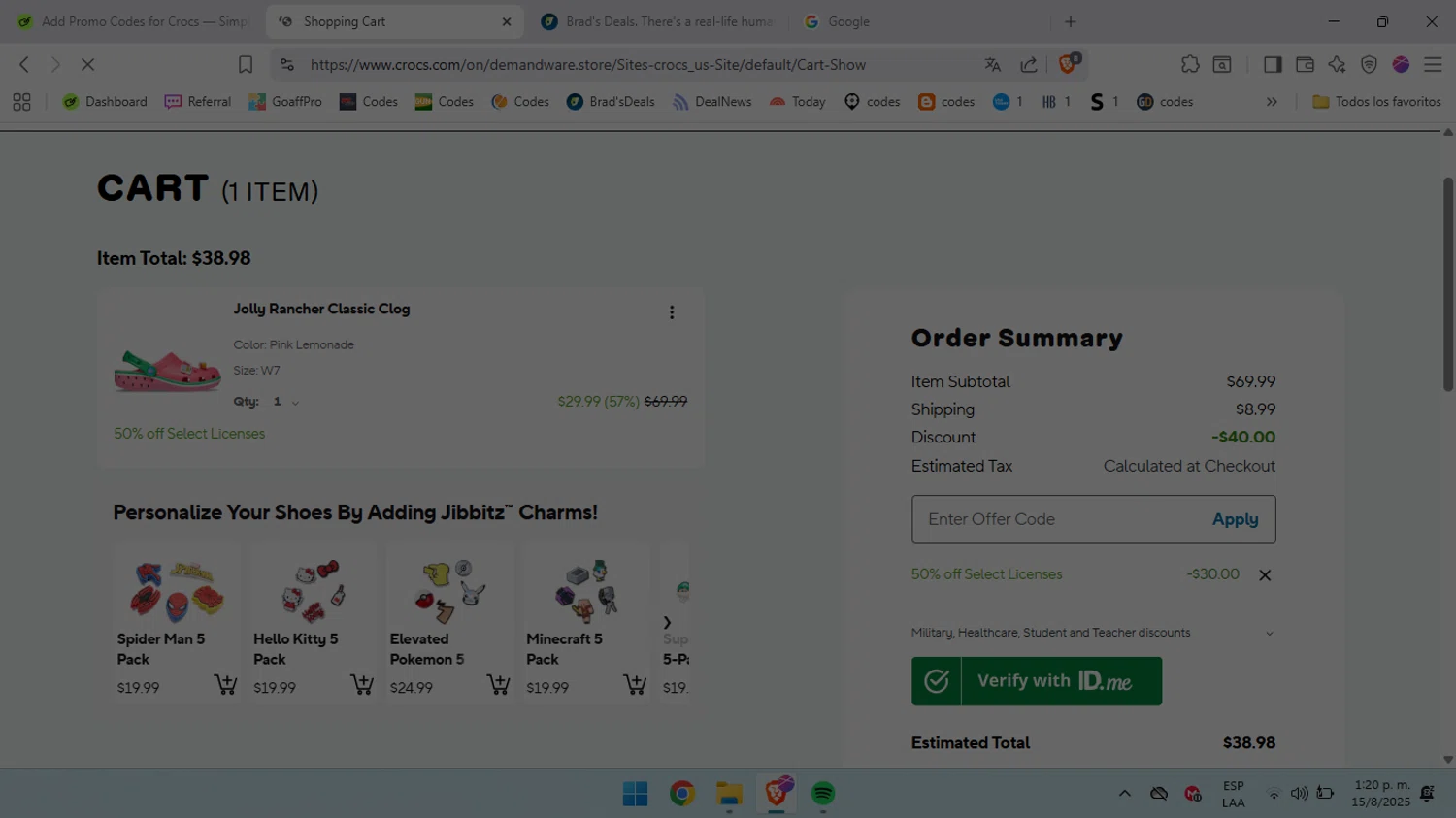Open the translate page icon in the address bar
Viewport: 1456px width, 818px height.
click(x=992, y=64)
